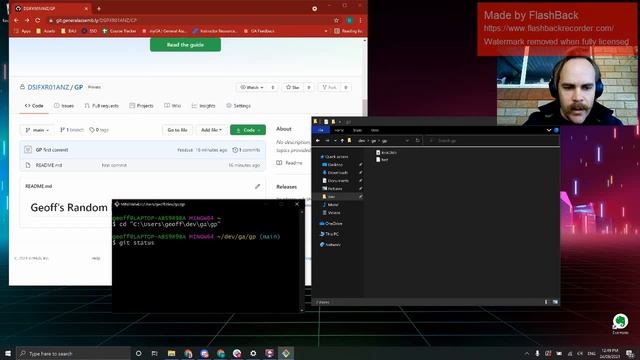The width and height of the screenshot is (640, 360).
Task: Click the Go to file button
Action: tap(177, 130)
